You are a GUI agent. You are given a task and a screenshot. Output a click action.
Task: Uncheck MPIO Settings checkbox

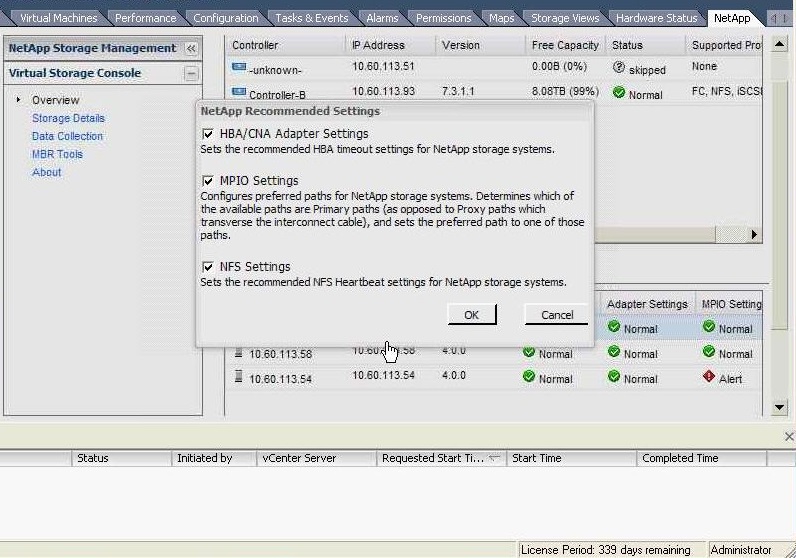pos(208,181)
